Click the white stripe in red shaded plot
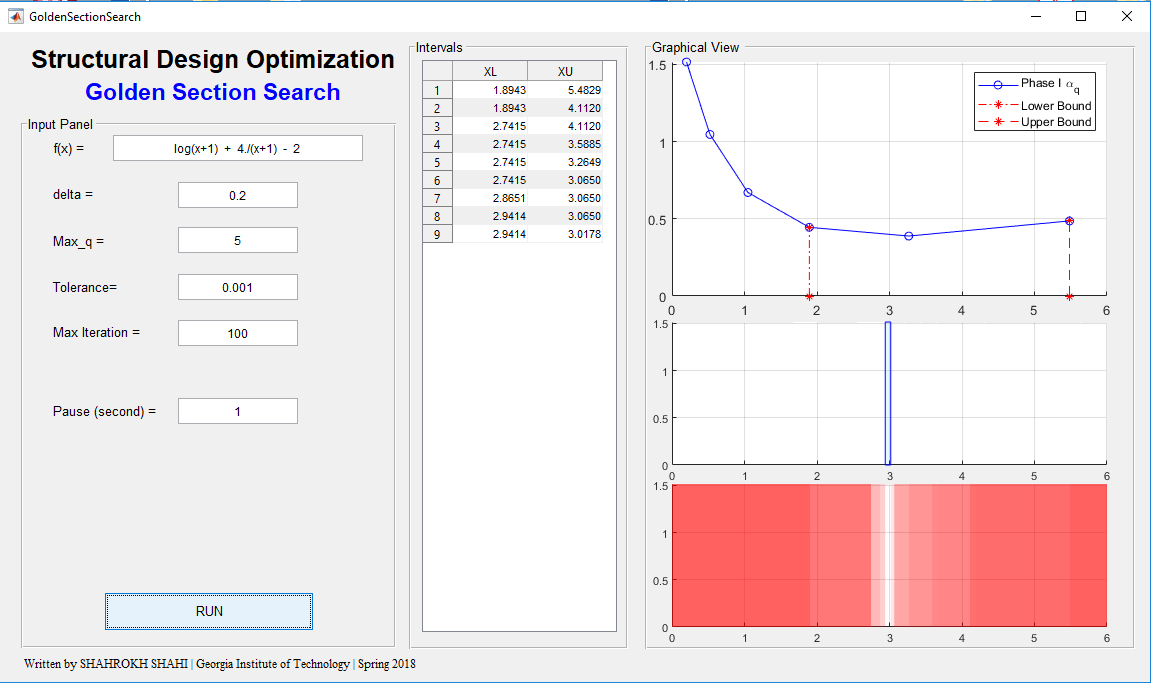This screenshot has width=1151, height=683. click(x=889, y=555)
